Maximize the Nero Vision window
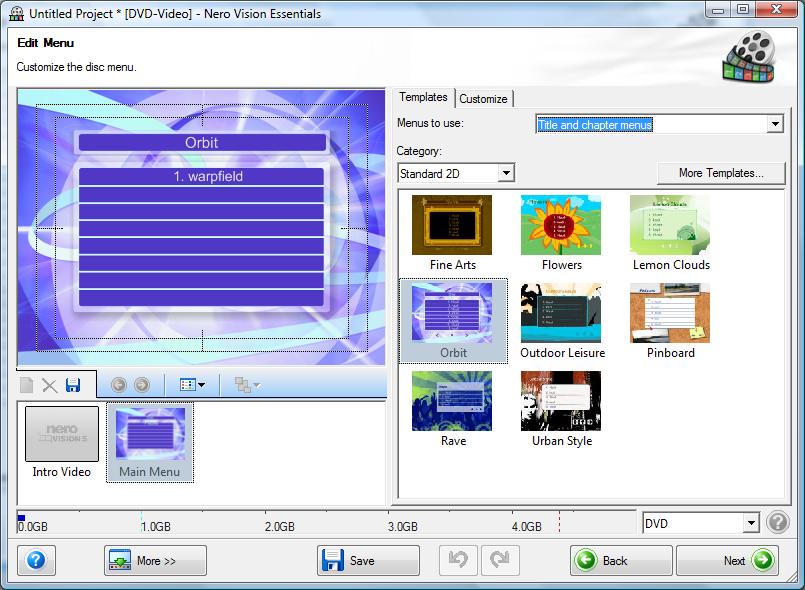The image size is (805, 590). 743,9
